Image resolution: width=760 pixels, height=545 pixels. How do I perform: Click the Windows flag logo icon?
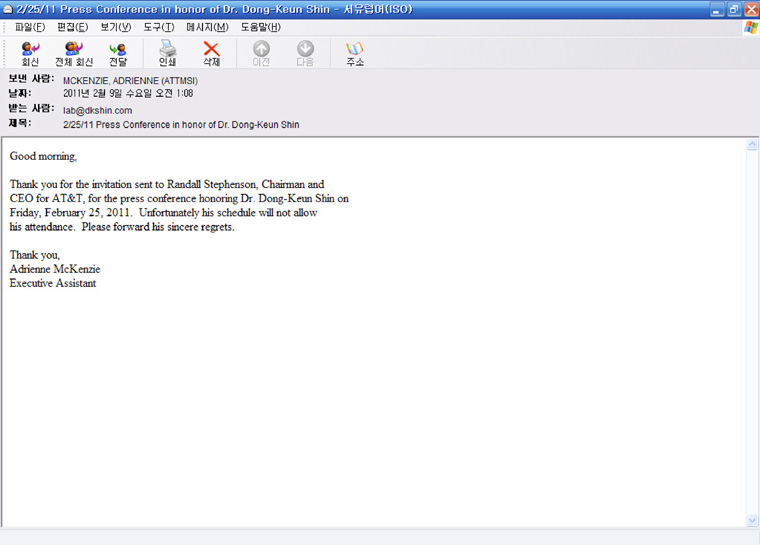751,28
